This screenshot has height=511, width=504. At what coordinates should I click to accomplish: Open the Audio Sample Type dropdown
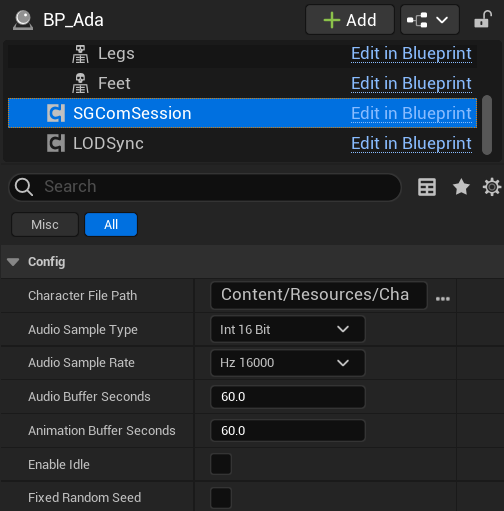(x=288, y=329)
